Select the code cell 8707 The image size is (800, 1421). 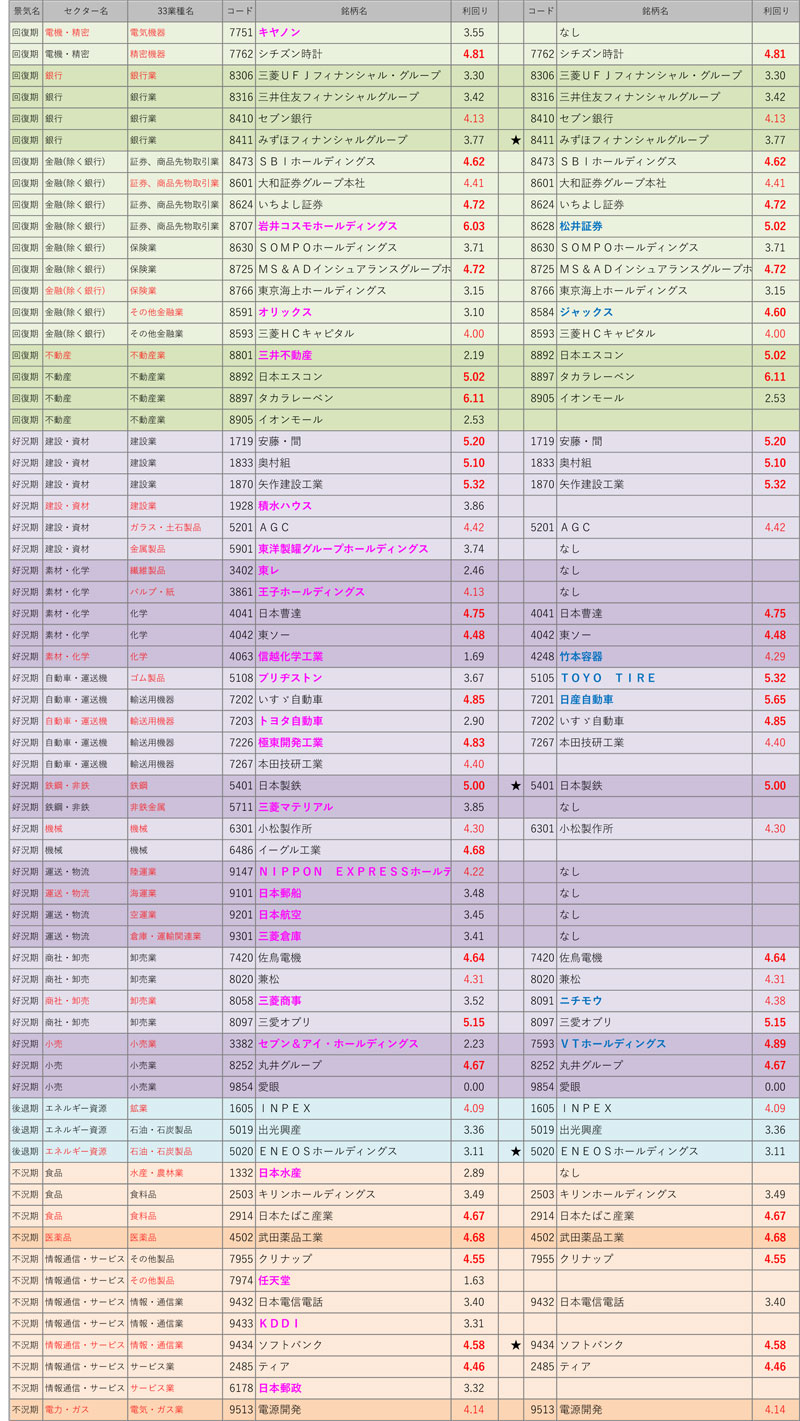tap(240, 226)
